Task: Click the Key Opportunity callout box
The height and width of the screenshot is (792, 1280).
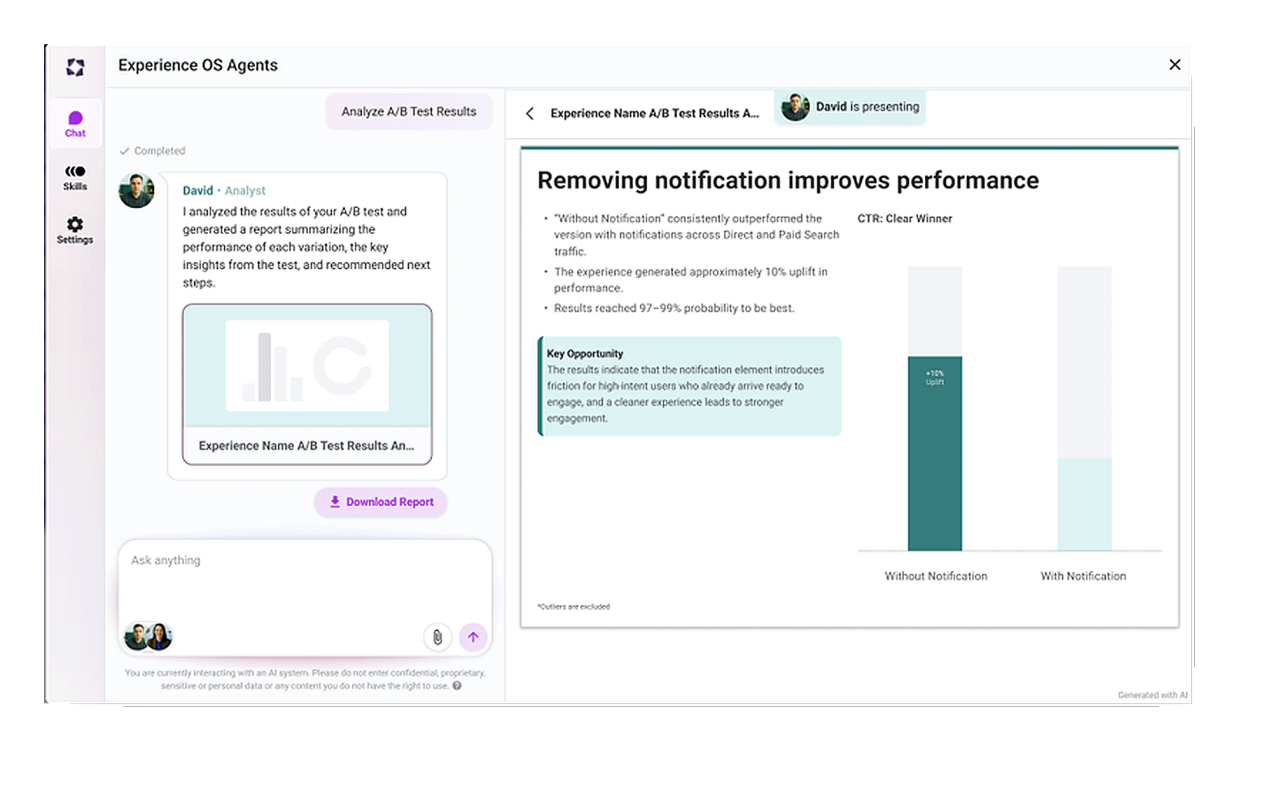Action: click(690, 386)
